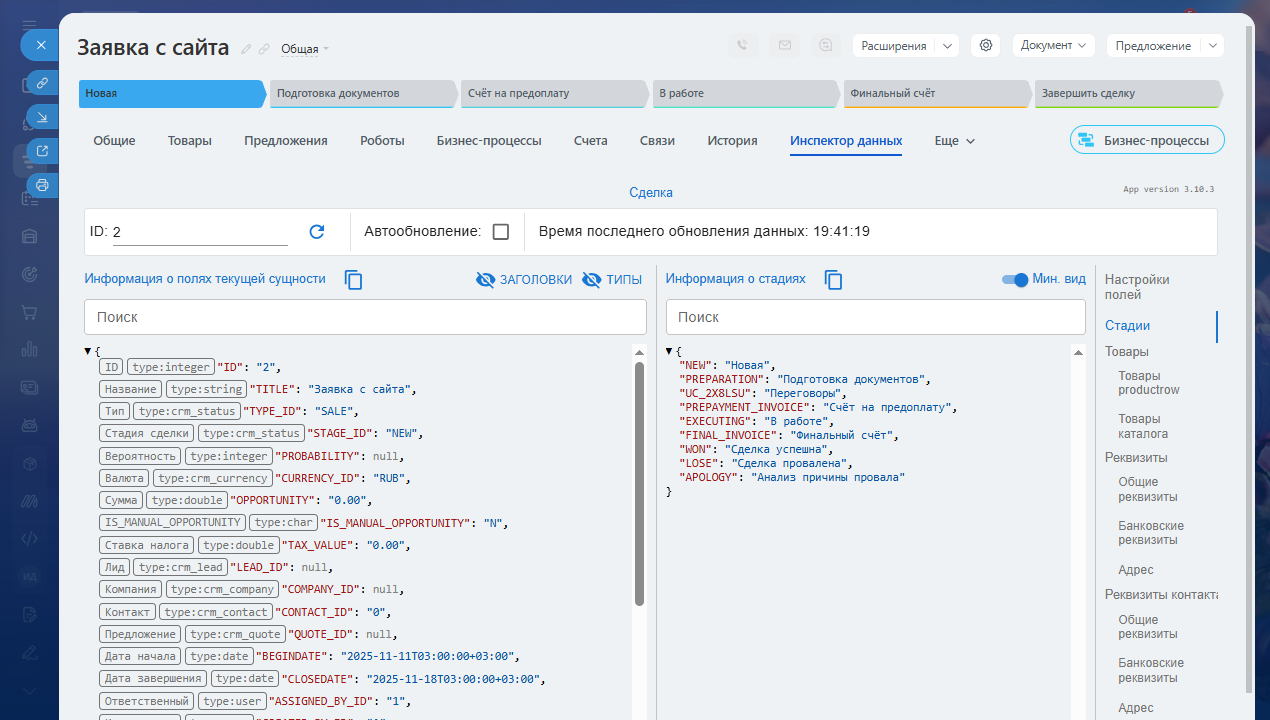Collapse the stages JSON tree triangle
This screenshot has width=1270, height=720.
[x=670, y=351]
